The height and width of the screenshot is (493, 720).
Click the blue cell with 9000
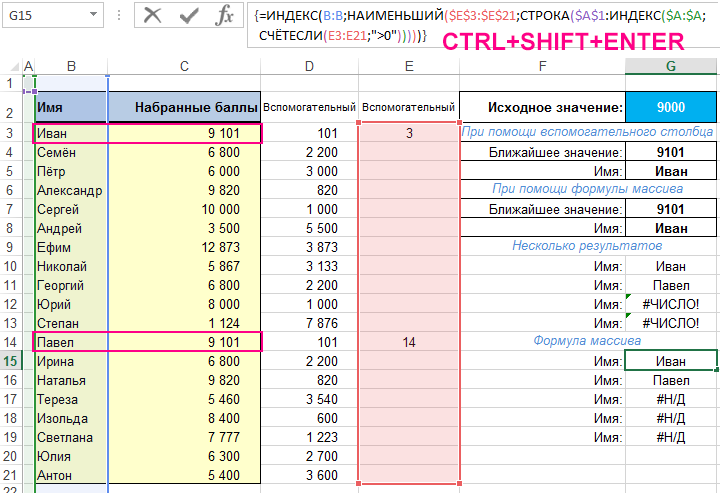670,107
